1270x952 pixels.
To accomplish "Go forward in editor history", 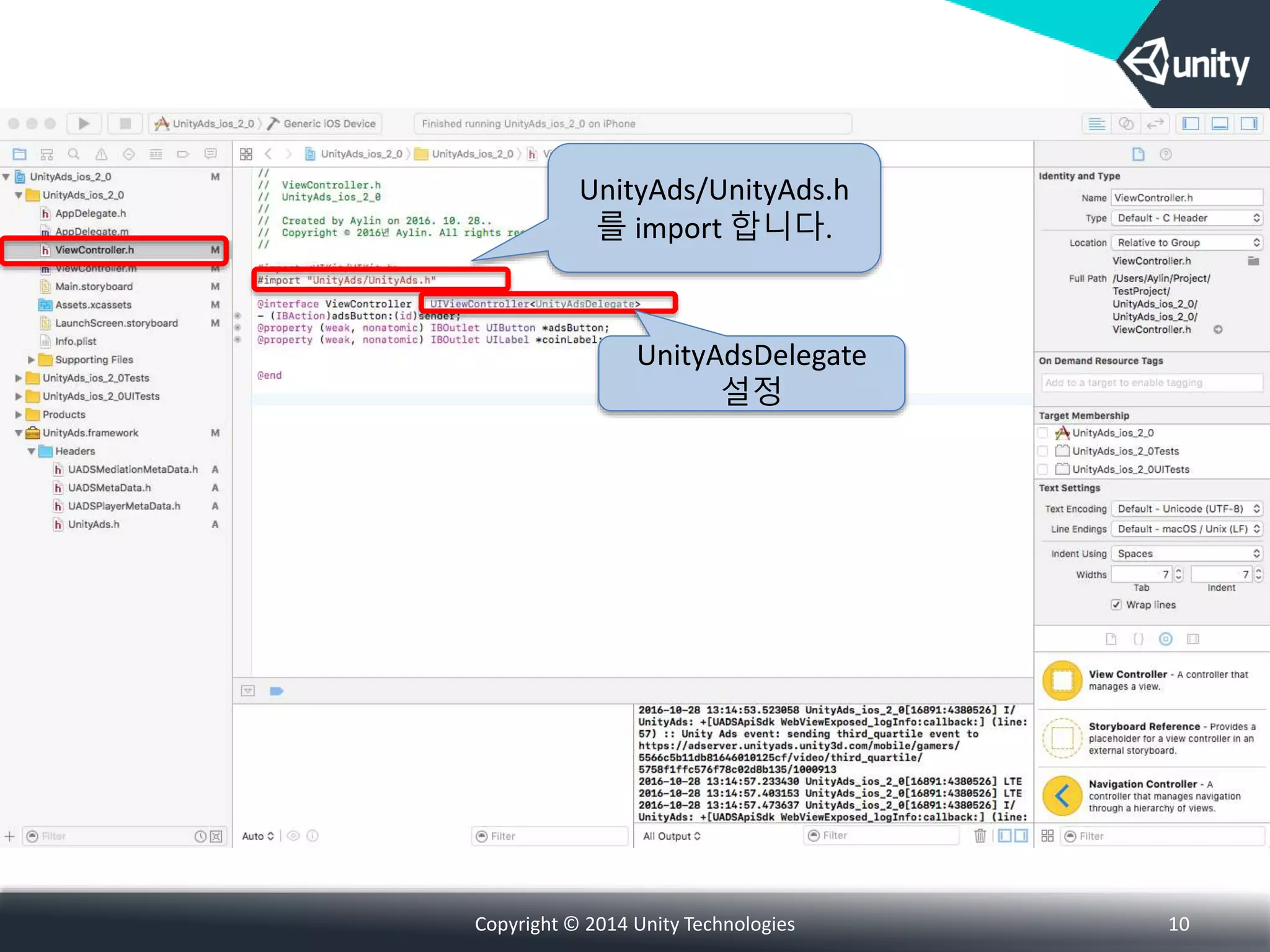I will click(288, 154).
